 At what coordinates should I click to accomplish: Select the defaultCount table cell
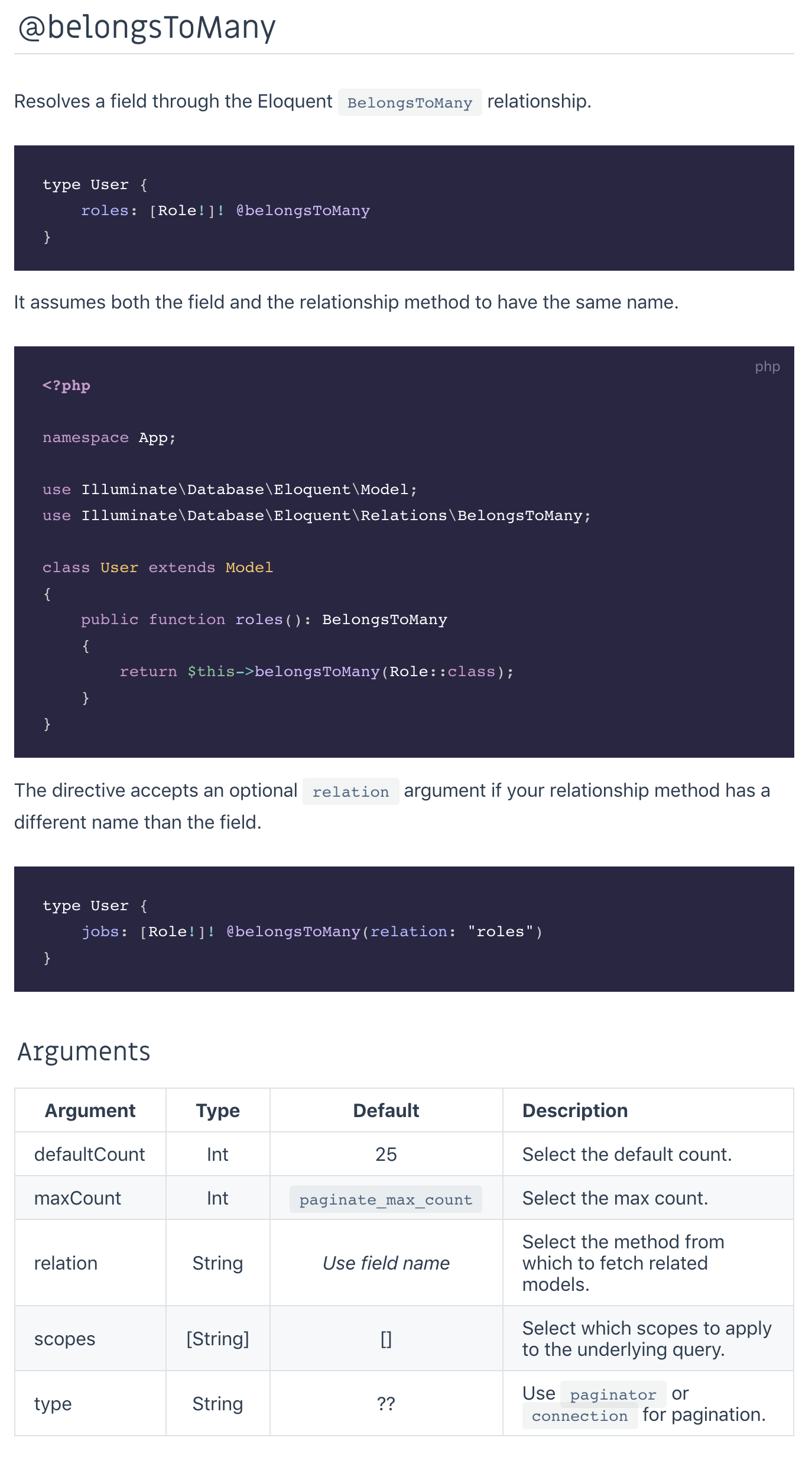tap(90, 1154)
